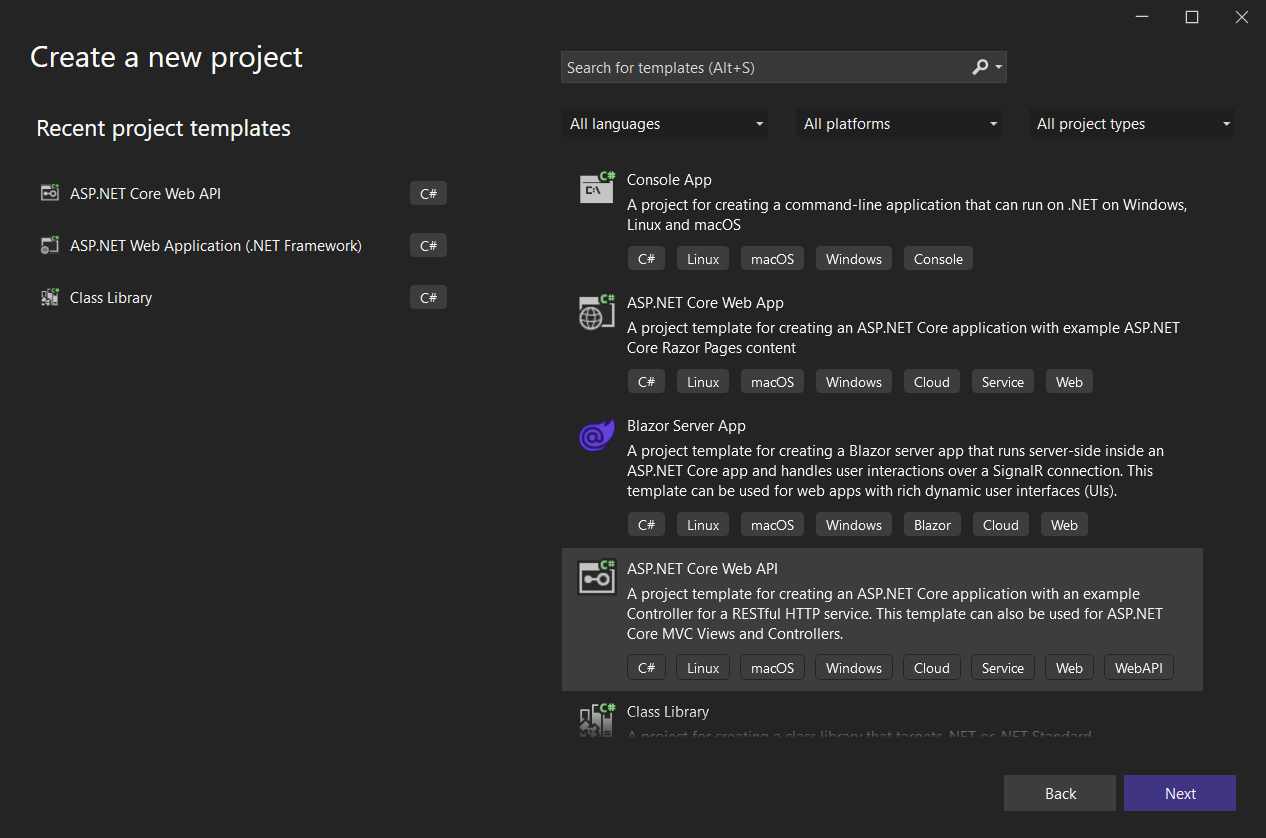Click the recent ASP.NET Core Web API icon

49,193
